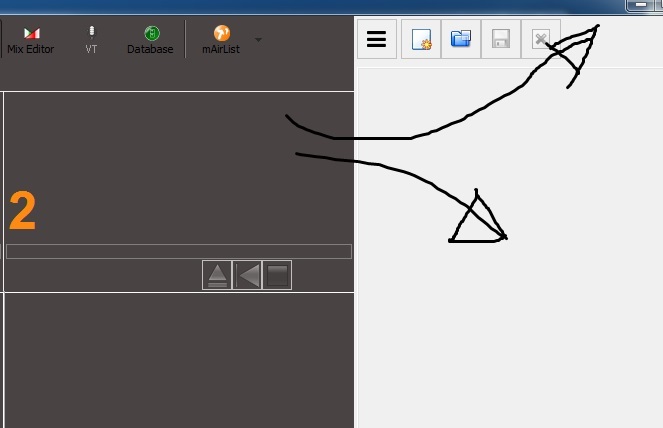Minimize the window from the title bar
Viewport: 663px width, 428px height.
coord(639,6)
